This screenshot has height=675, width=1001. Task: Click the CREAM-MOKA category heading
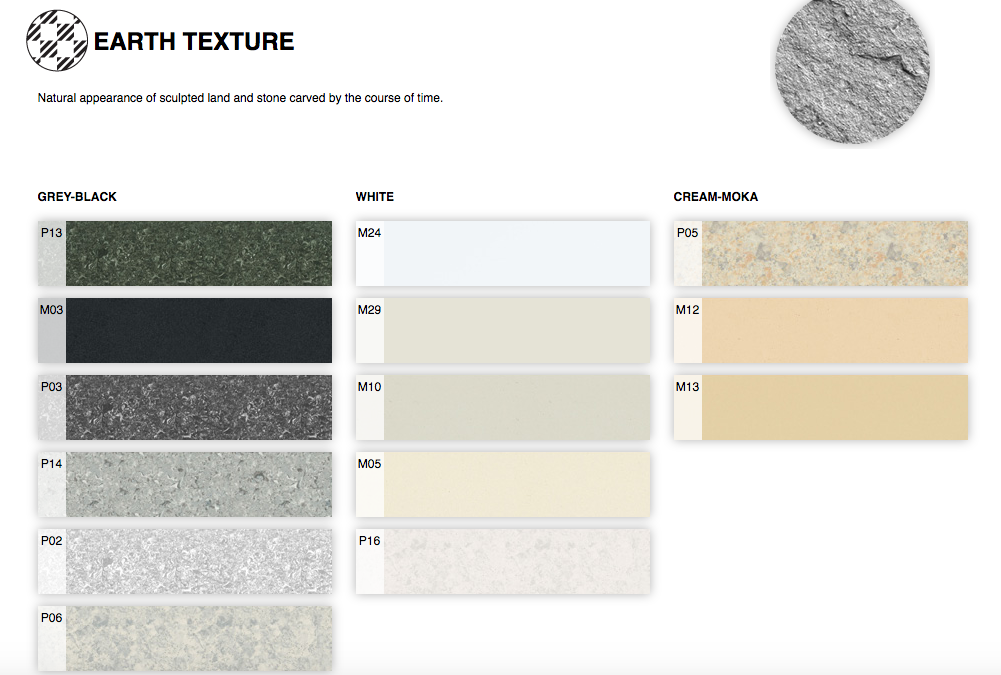tap(716, 197)
